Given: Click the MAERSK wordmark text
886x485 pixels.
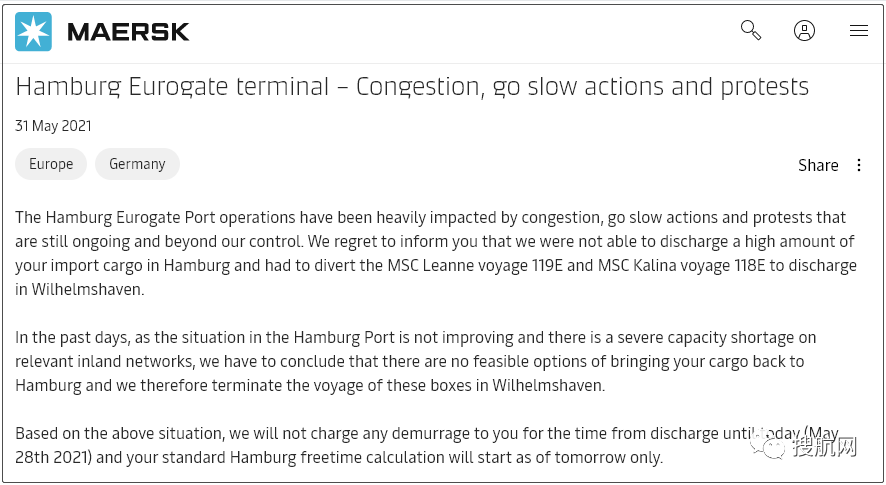Looking at the screenshot, I should click(x=128, y=32).
